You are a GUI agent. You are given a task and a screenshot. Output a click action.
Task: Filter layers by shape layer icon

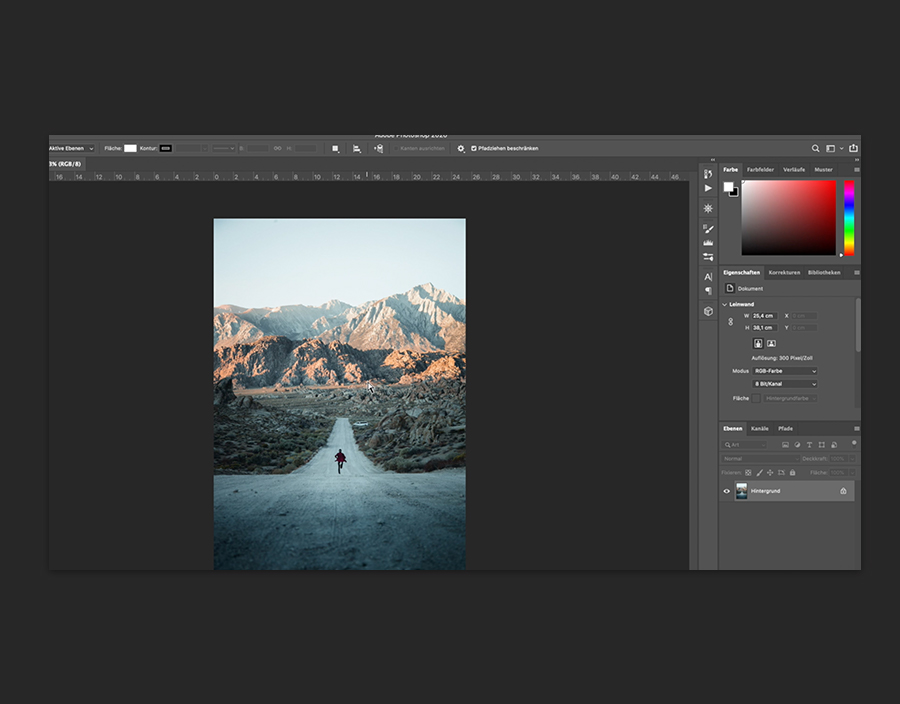point(821,445)
